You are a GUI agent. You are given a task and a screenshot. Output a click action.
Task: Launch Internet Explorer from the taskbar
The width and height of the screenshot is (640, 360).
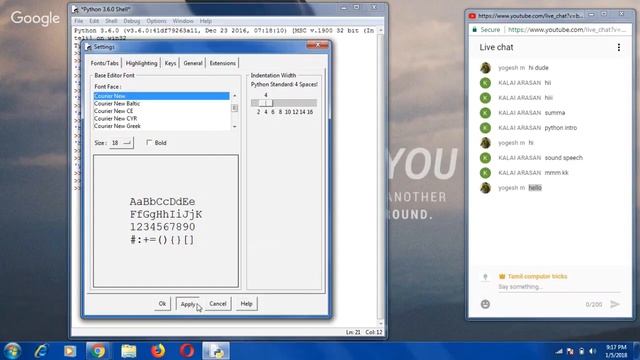pyautogui.click(x=41, y=351)
